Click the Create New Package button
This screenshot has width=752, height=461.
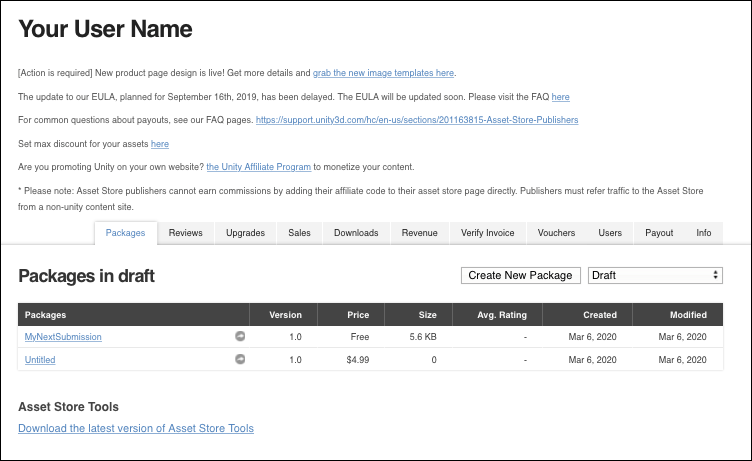click(x=520, y=275)
